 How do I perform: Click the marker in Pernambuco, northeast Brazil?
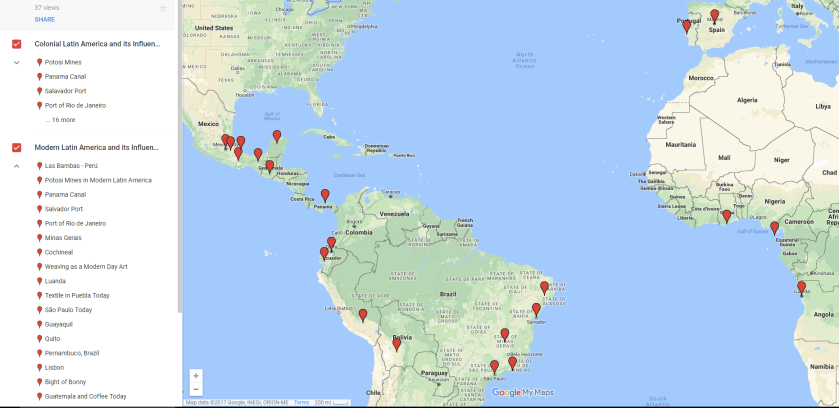544,288
